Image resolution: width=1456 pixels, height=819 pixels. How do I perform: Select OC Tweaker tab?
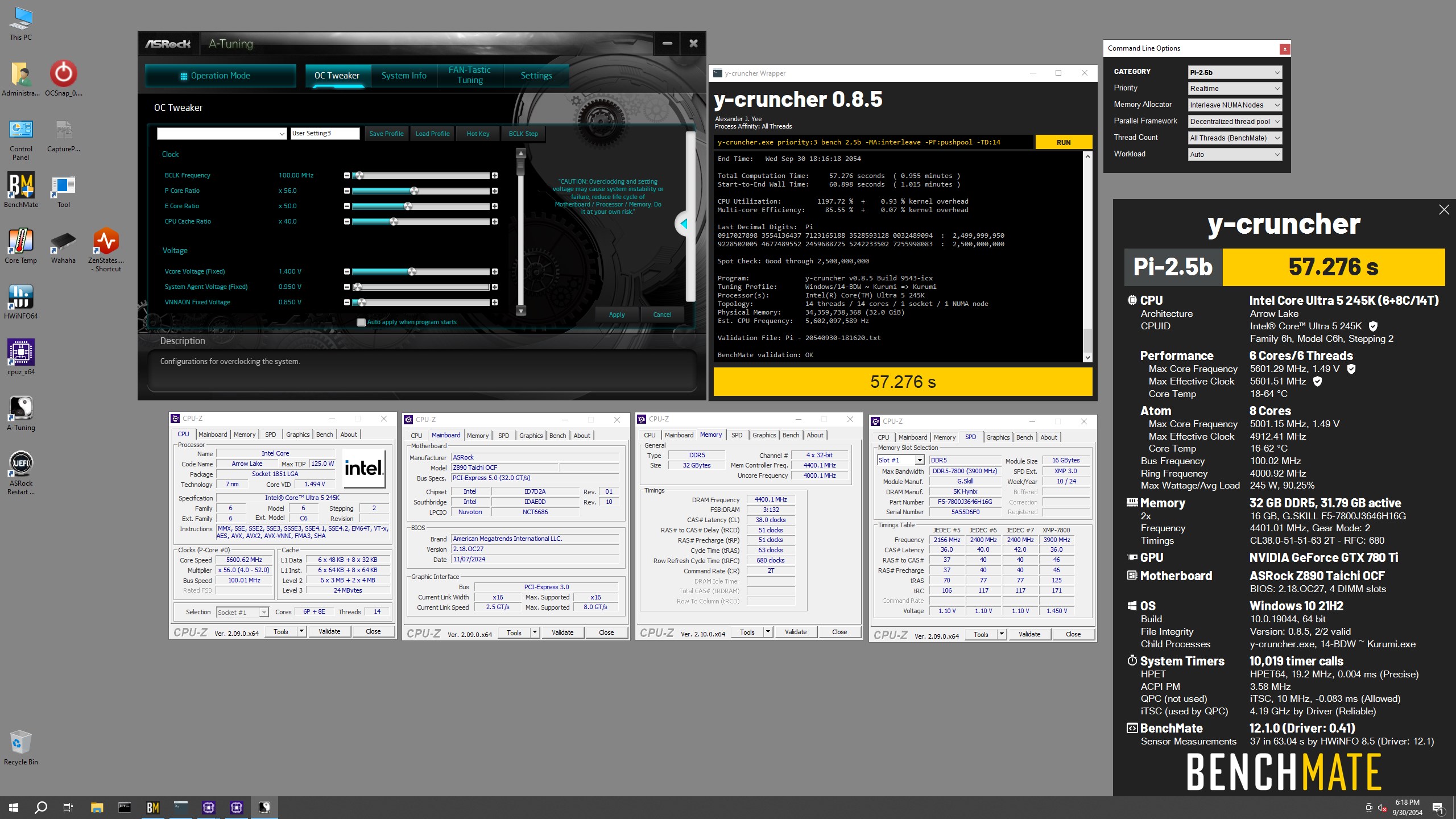(x=337, y=76)
